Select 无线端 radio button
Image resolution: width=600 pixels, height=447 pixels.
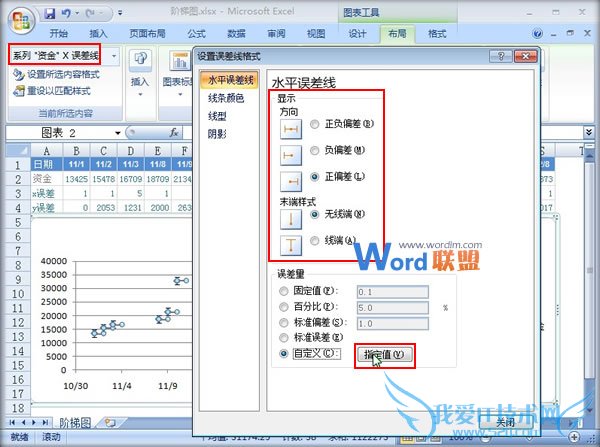(x=315, y=214)
